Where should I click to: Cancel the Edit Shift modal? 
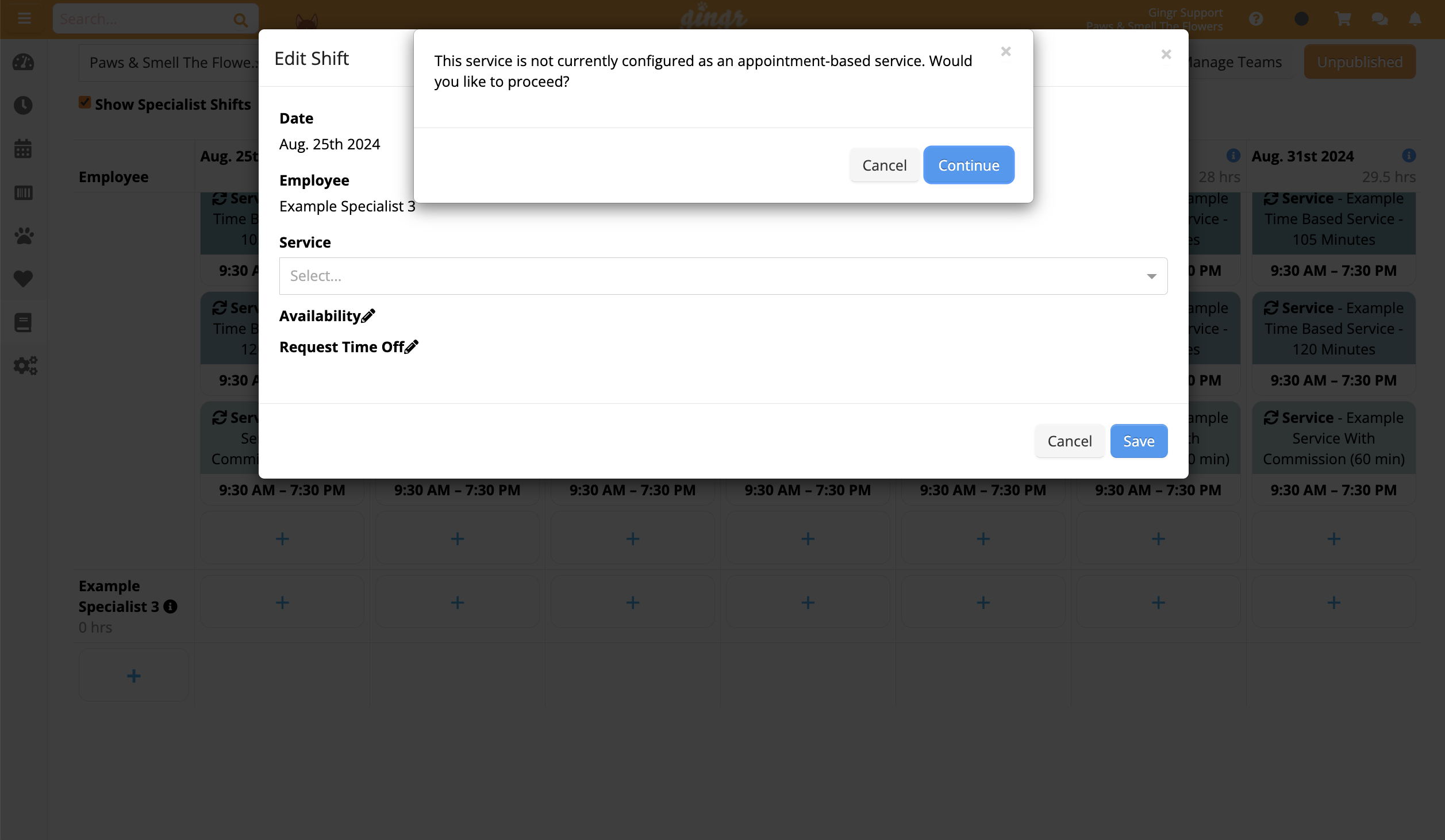click(x=1069, y=441)
